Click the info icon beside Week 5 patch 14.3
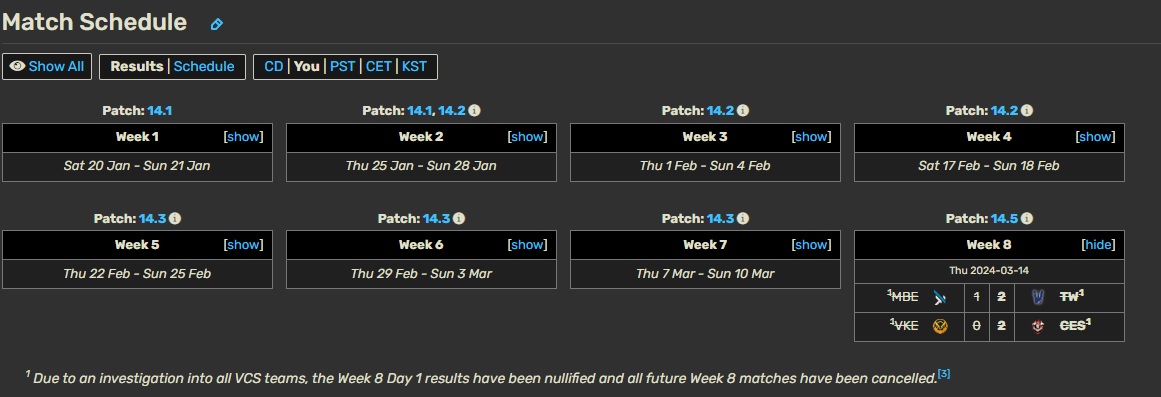 pyautogui.click(x=175, y=218)
